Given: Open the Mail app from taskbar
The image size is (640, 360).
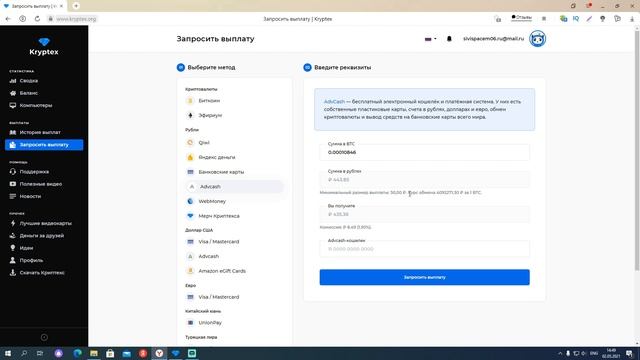Looking at the screenshot, I should pyautogui.click(x=127, y=353).
